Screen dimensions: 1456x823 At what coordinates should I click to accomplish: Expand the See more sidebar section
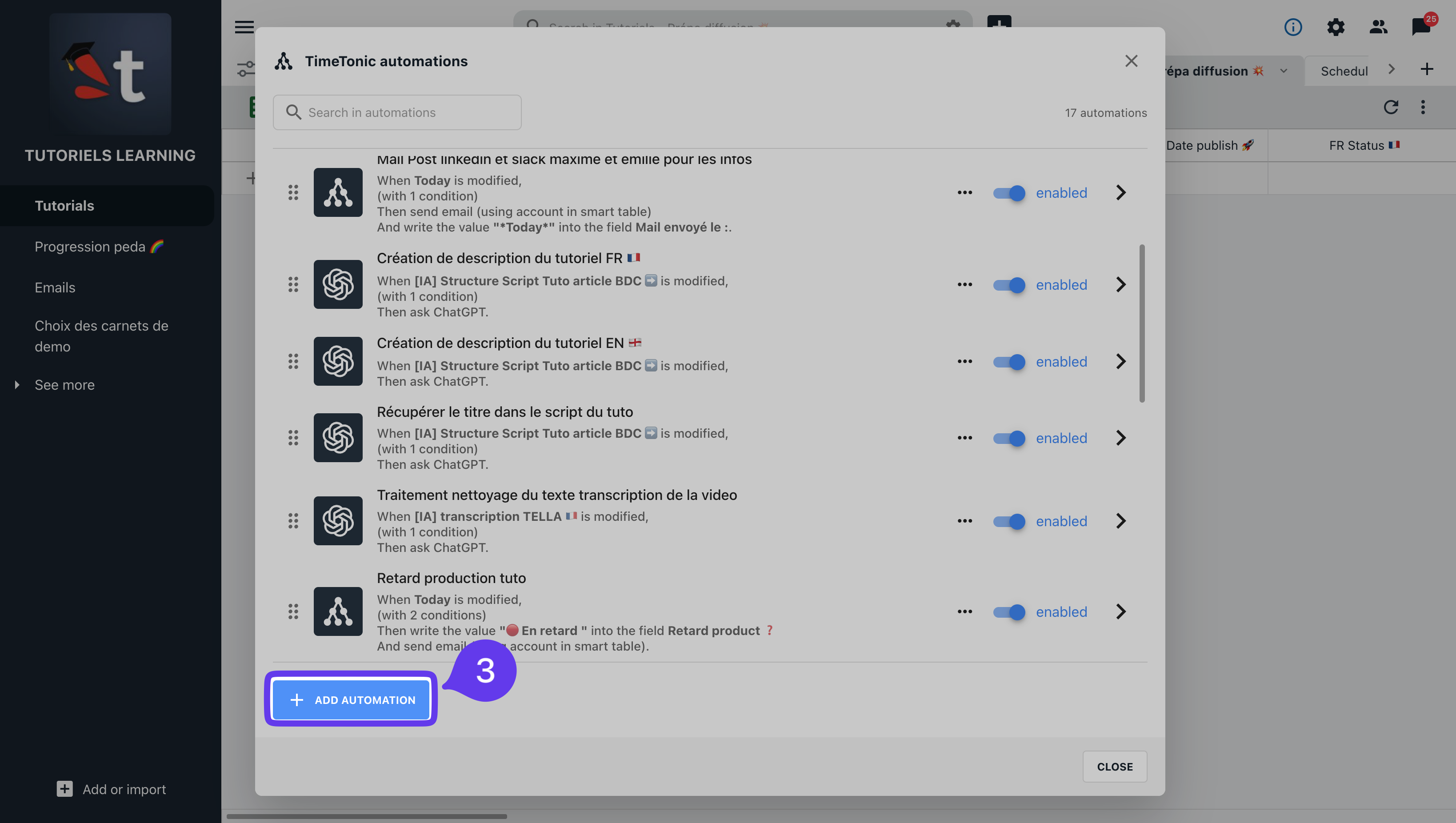[x=64, y=385]
